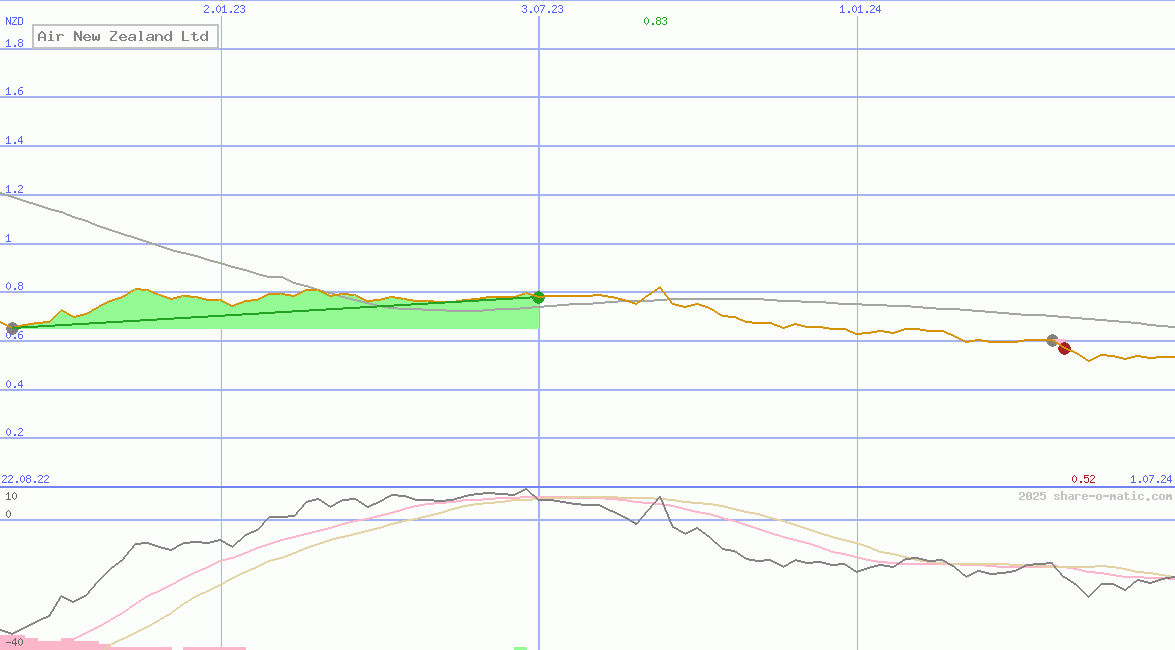The width and height of the screenshot is (1175, 650).
Task: Click the 2.01.23 date label
Action: tap(224, 9)
